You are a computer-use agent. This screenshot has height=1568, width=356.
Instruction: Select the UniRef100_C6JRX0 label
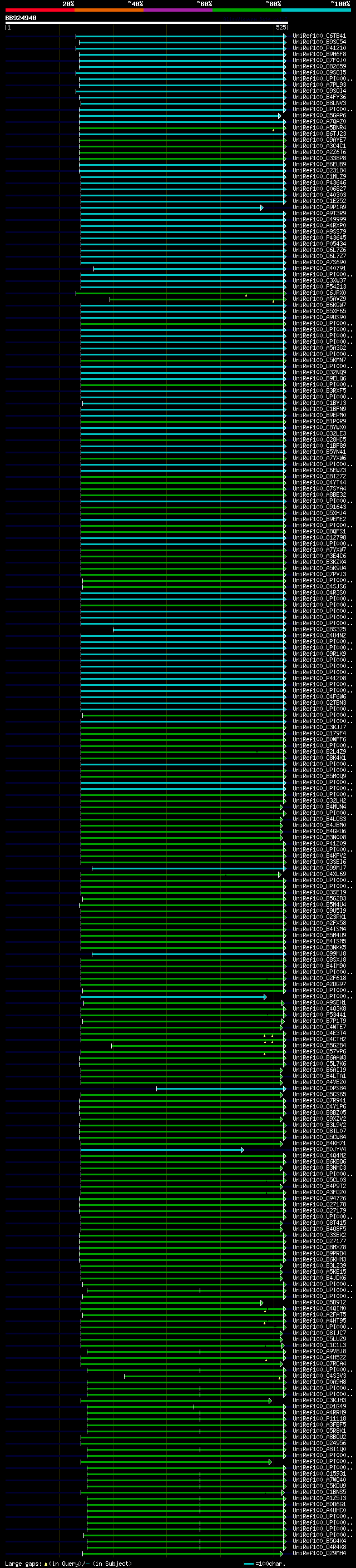point(319,293)
